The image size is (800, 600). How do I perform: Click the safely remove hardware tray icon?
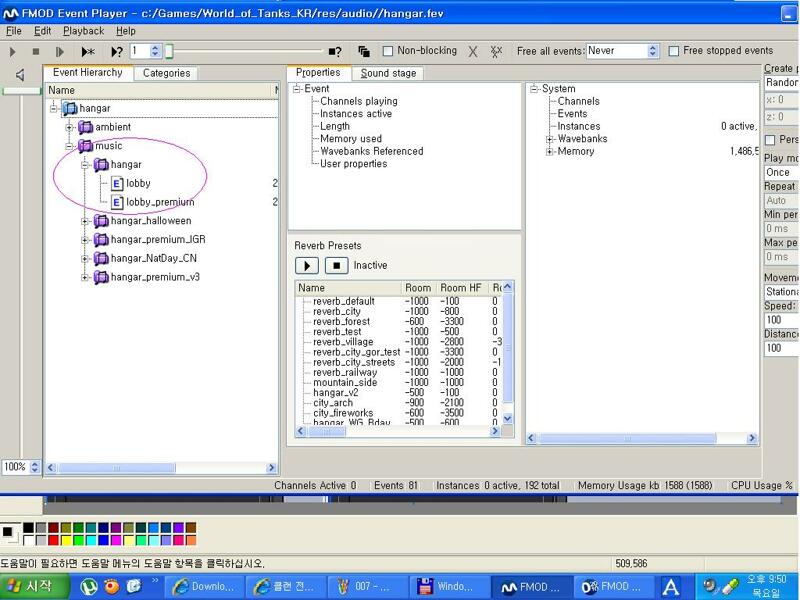(730, 586)
